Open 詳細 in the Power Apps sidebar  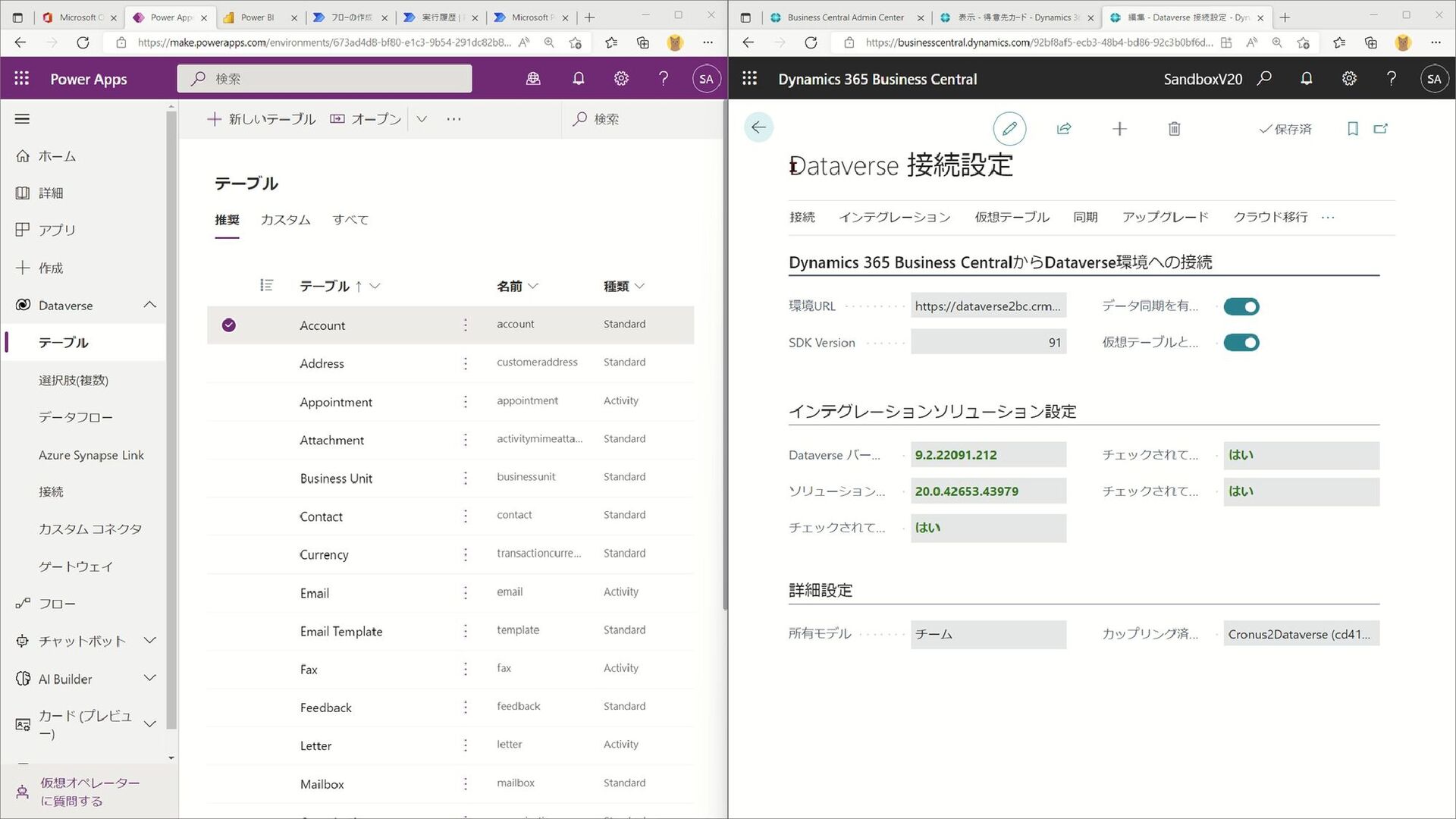pyautogui.click(x=51, y=193)
